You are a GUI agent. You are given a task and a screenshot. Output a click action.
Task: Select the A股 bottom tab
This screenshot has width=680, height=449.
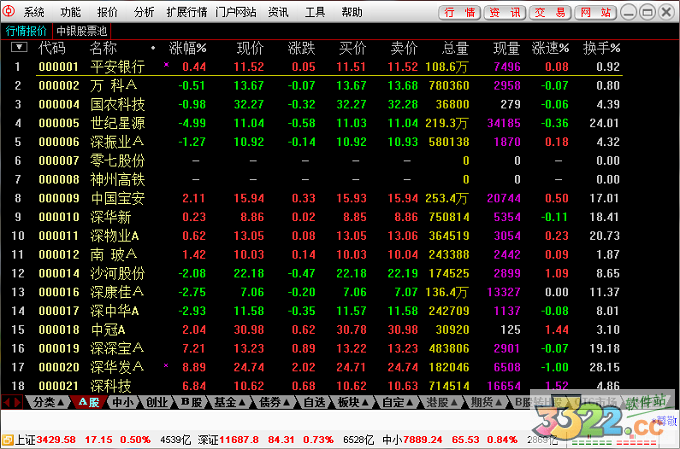click(89, 403)
